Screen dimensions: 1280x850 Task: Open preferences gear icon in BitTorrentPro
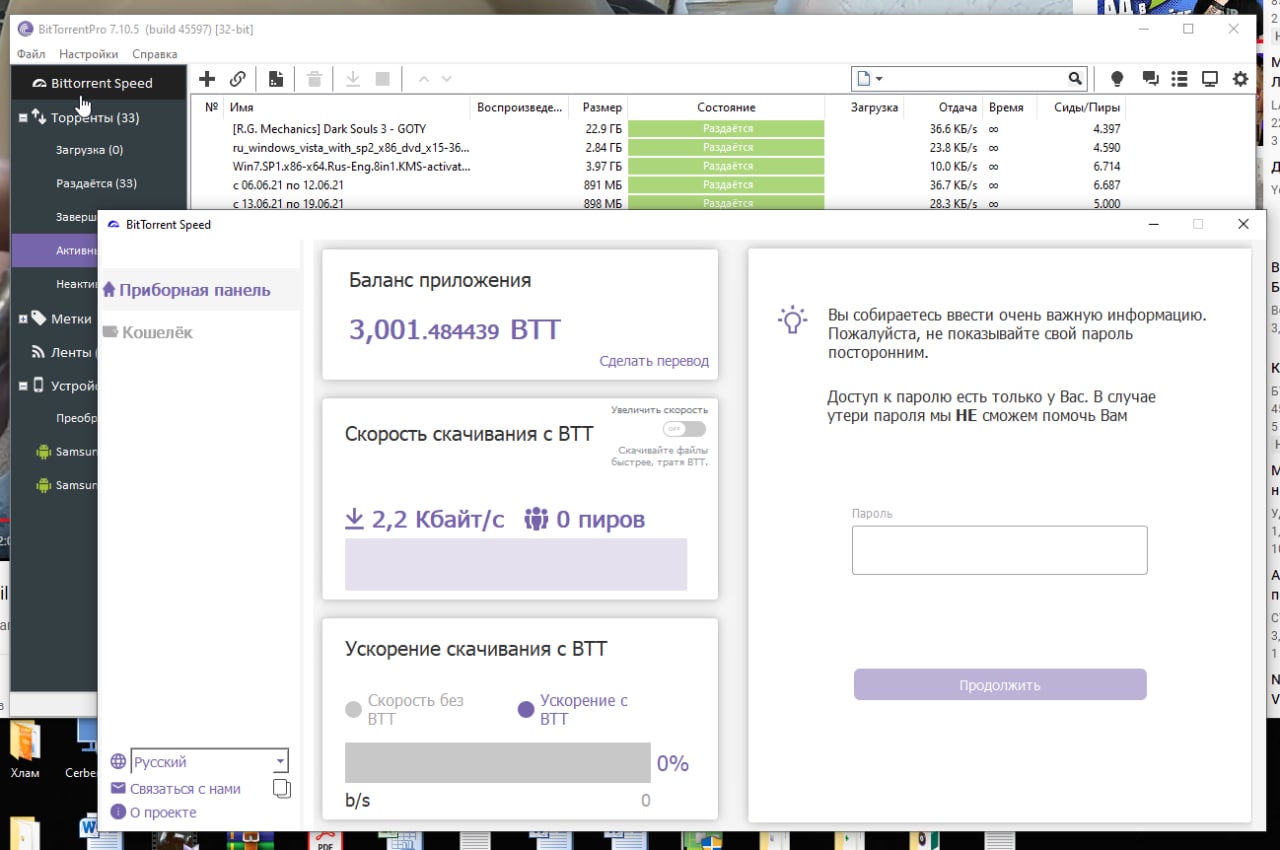pos(1241,79)
